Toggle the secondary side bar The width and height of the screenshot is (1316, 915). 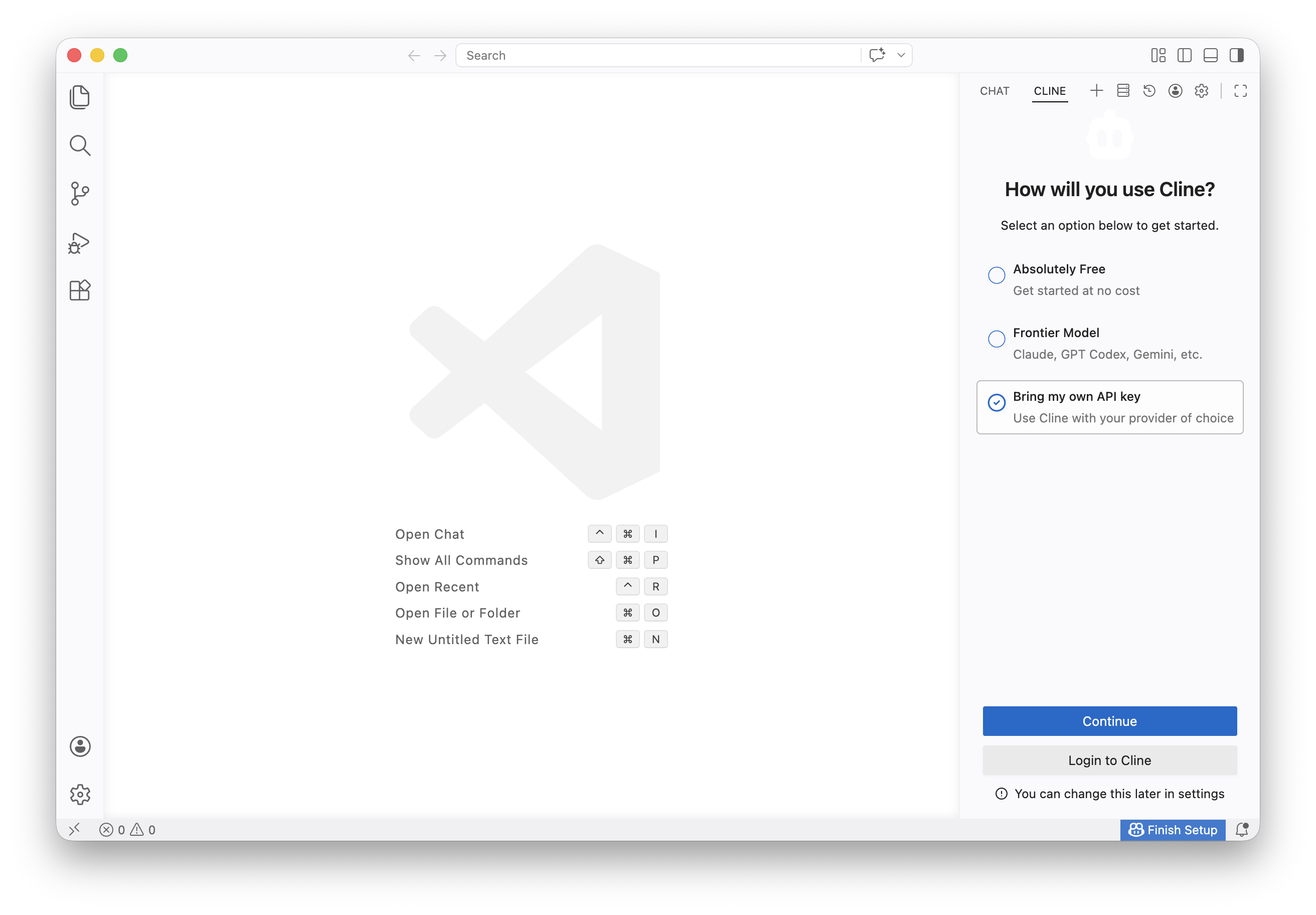coord(1236,55)
